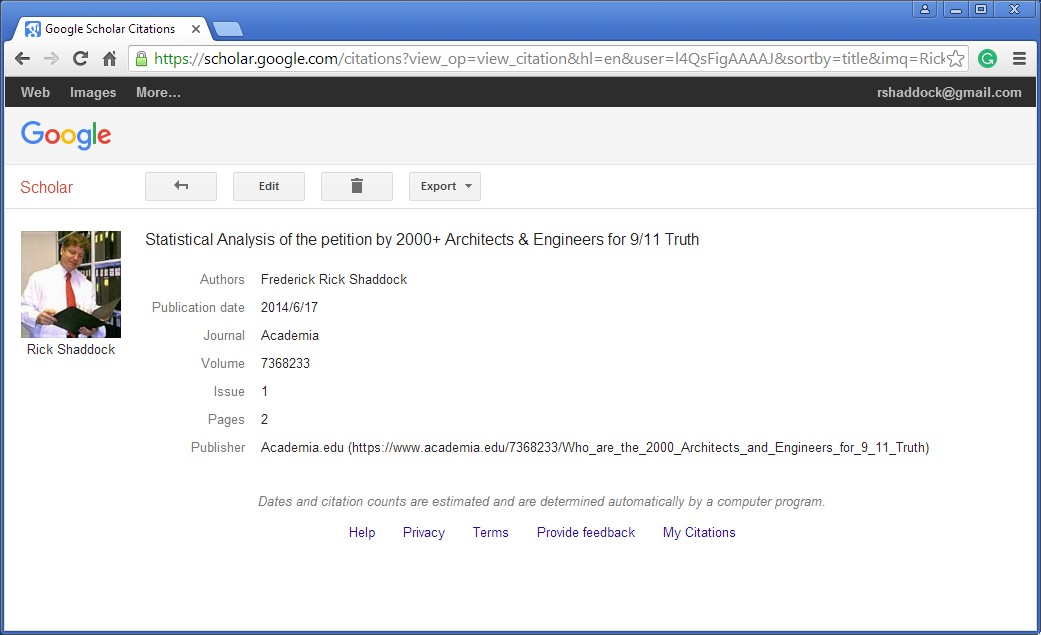Open a new browser tab
The image size is (1041, 635).
(228, 29)
